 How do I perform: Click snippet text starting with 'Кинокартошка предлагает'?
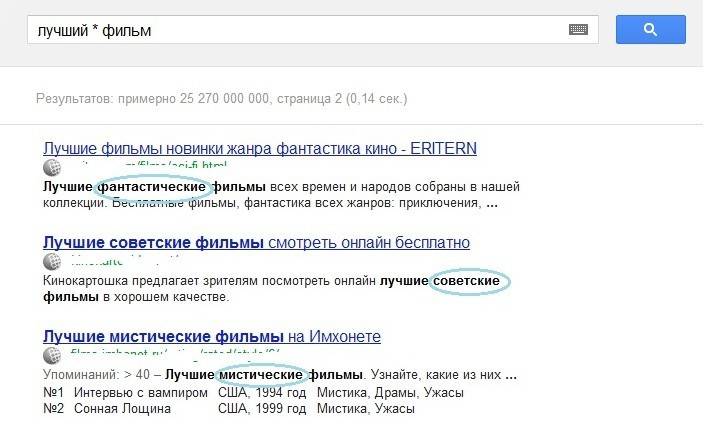200,282
